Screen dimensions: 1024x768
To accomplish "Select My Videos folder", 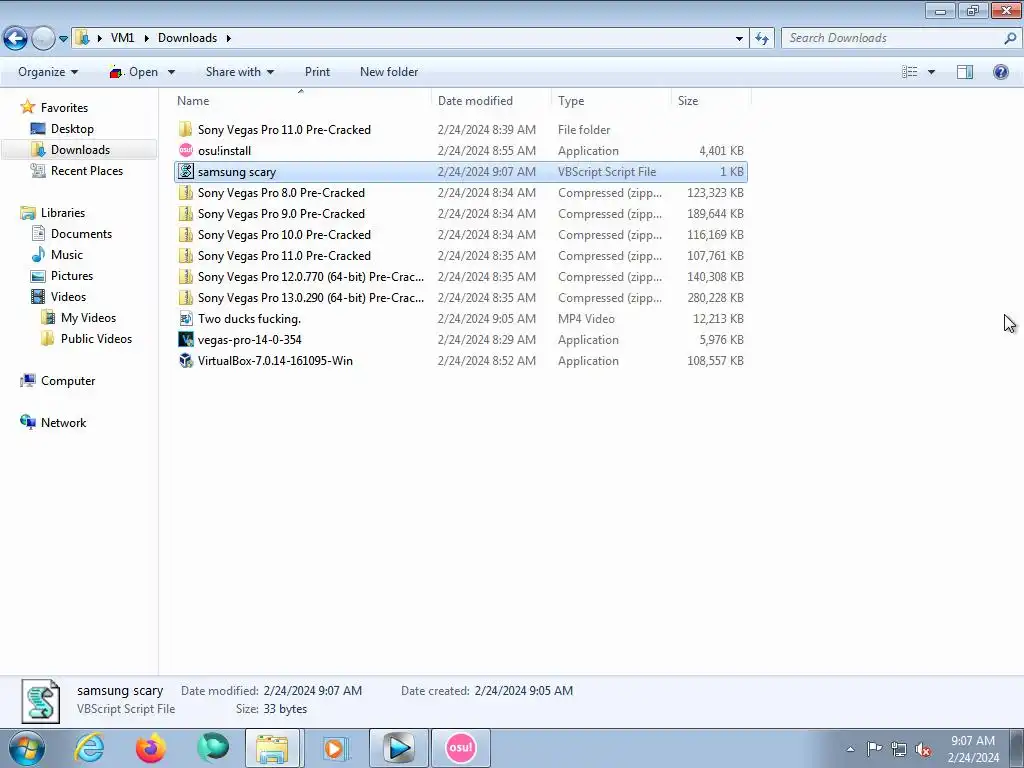I will pyautogui.click(x=88, y=317).
